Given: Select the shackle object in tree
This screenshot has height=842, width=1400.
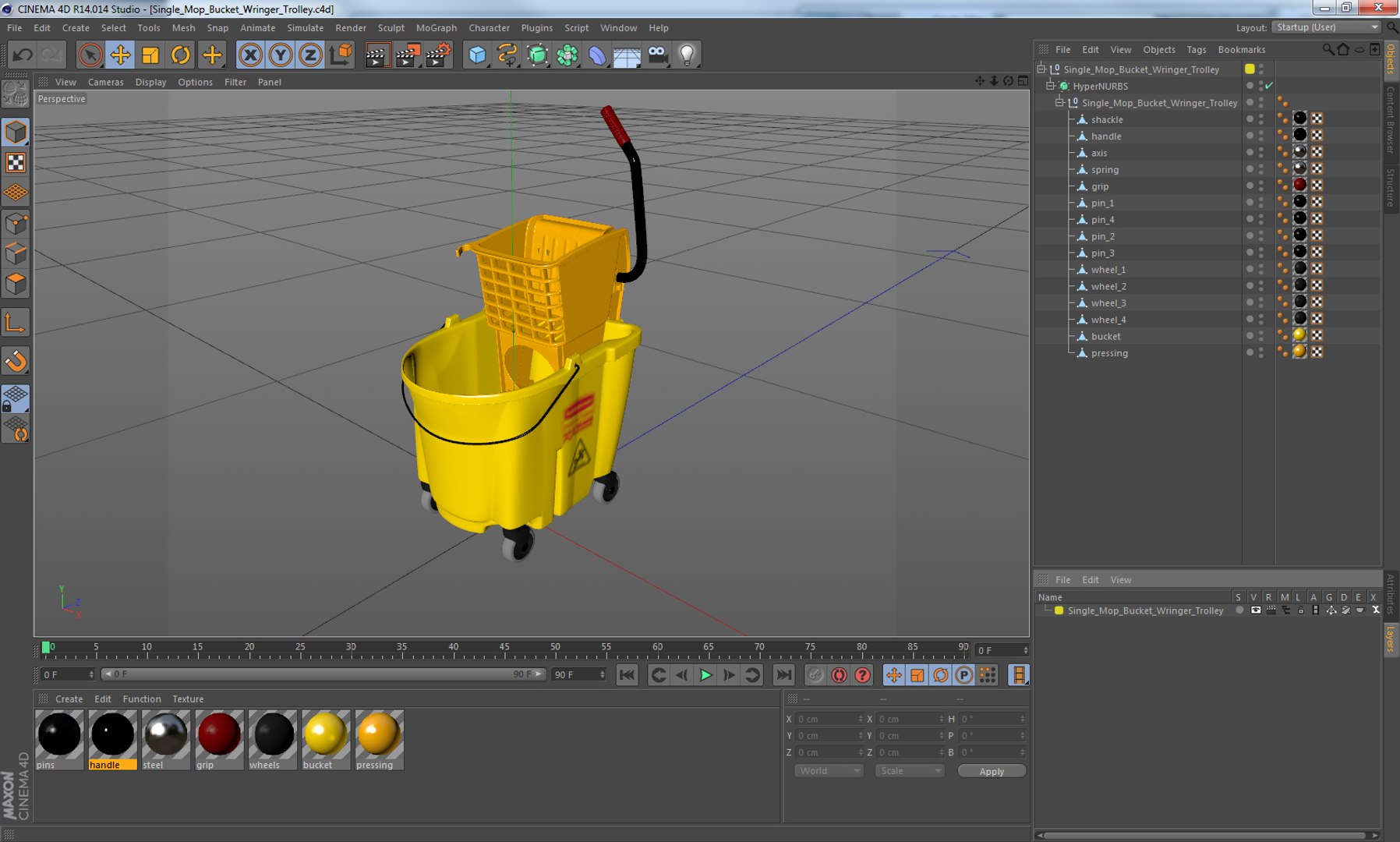Looking at the screenshot, I should click(1107, 119).
